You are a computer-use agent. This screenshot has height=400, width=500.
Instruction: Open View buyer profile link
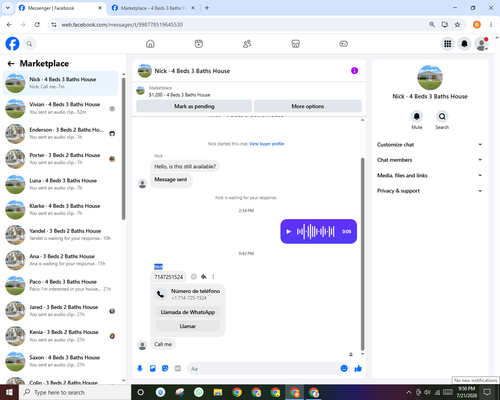[267, 144]
